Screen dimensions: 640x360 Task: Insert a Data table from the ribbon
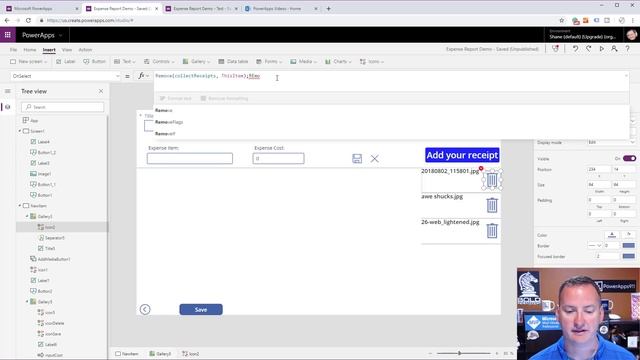tap(233, 62)
